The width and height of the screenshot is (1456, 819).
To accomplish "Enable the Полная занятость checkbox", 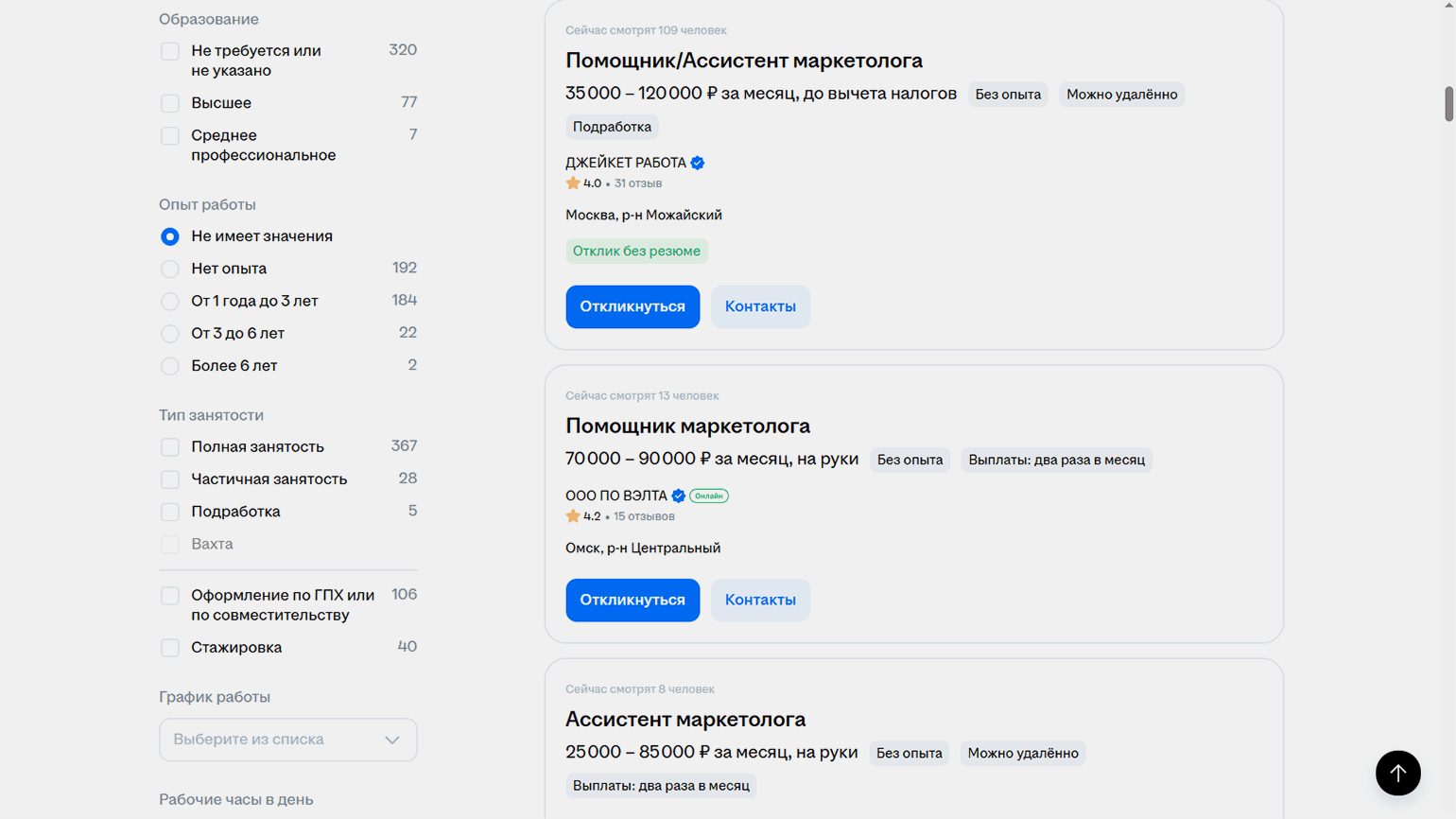I will (x=170, y=447).
